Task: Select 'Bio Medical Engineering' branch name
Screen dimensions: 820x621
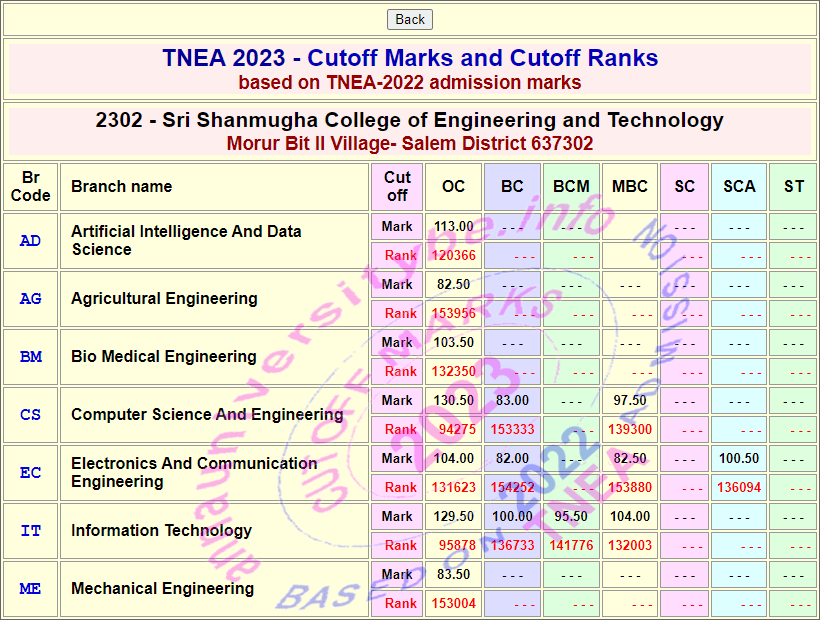Action: [164, 357]
